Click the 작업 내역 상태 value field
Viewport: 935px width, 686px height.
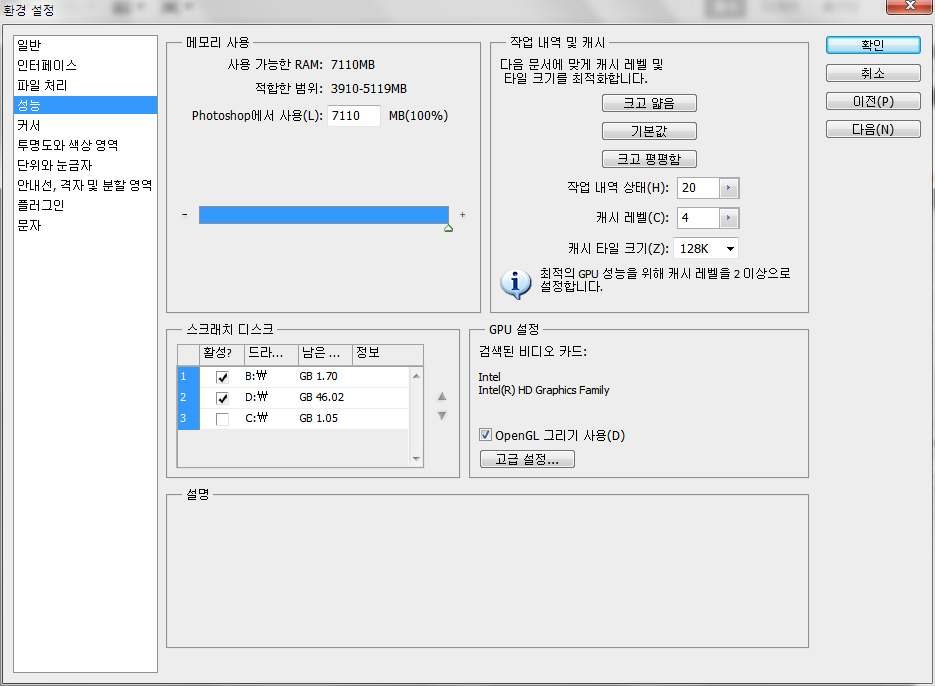pos(698,188)
